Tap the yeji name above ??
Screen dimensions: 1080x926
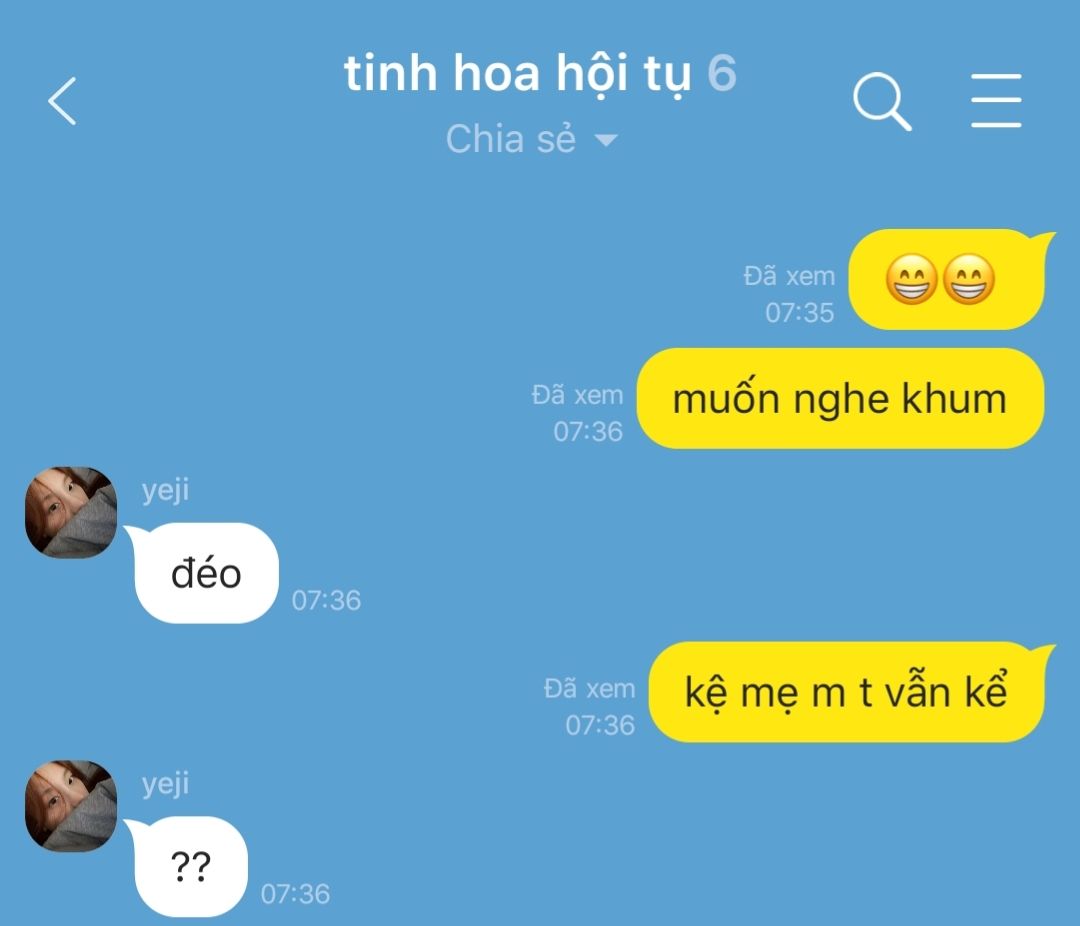165,784
